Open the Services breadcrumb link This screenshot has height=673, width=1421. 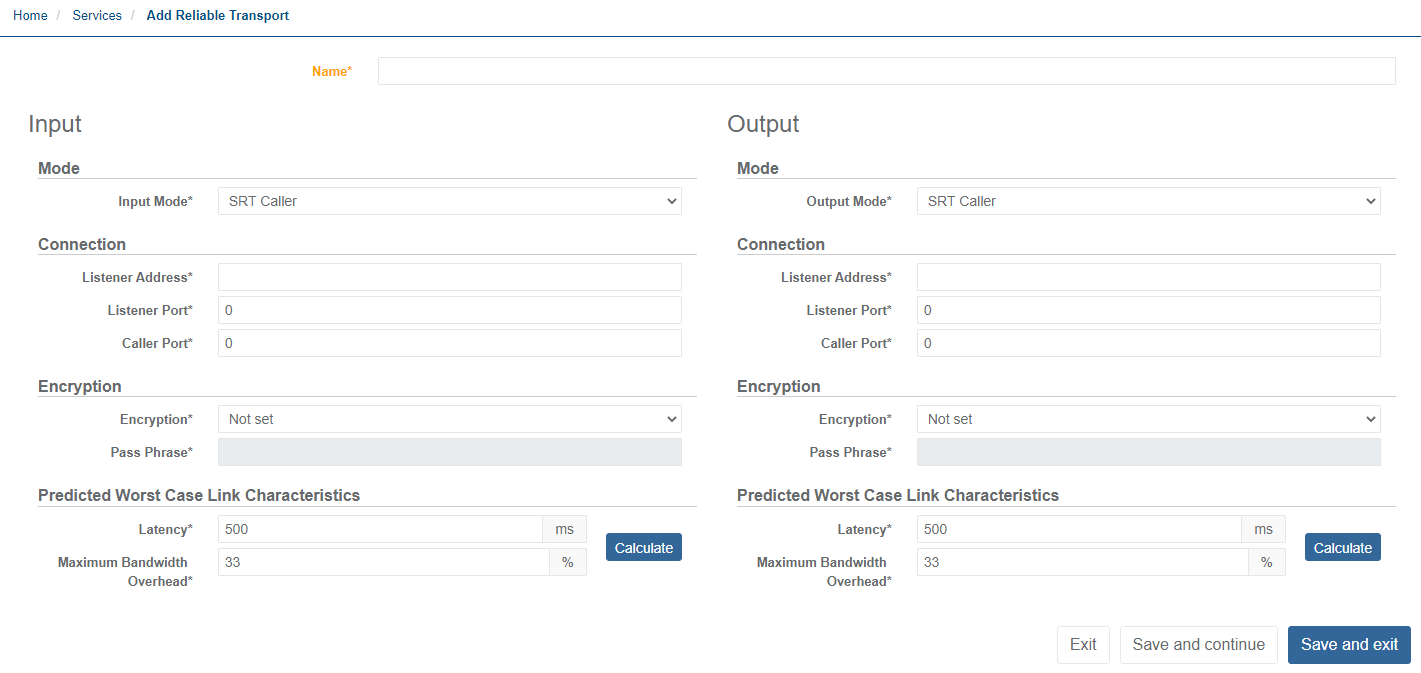97,16
